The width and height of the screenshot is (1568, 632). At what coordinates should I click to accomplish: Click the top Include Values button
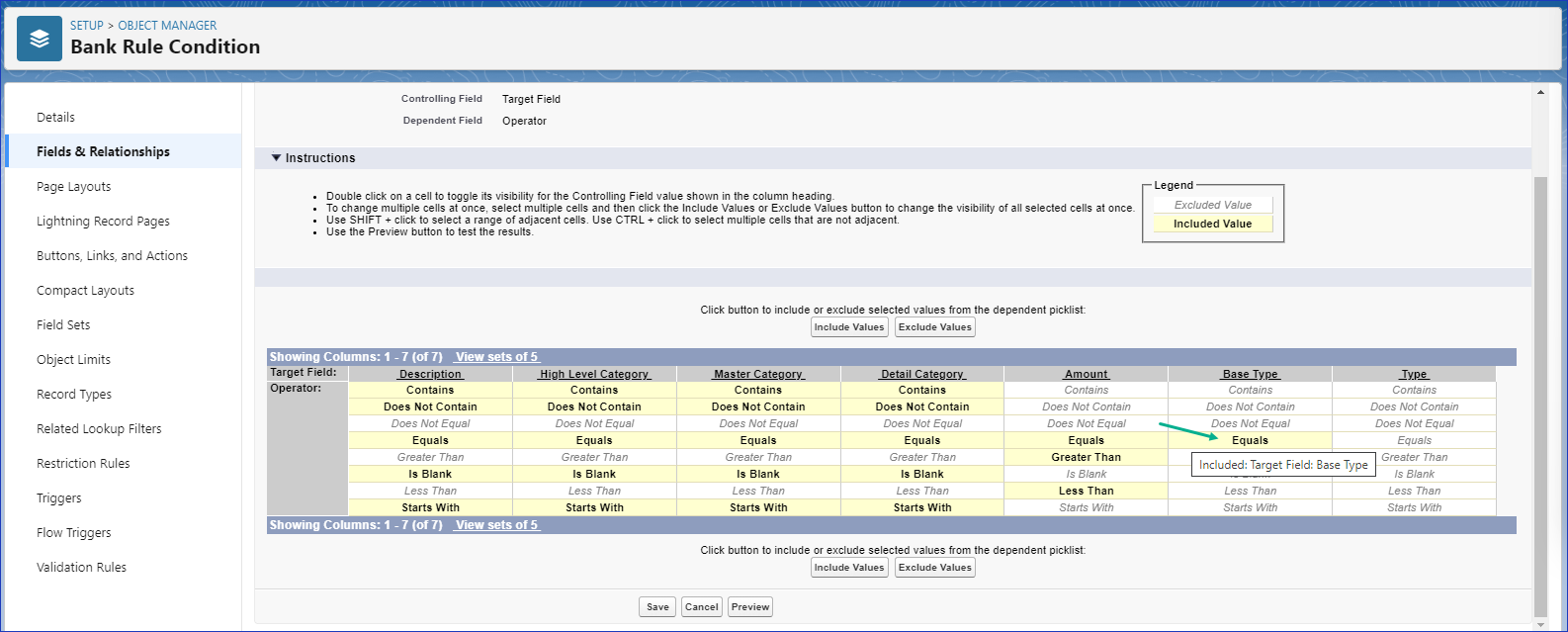point(849,327)
